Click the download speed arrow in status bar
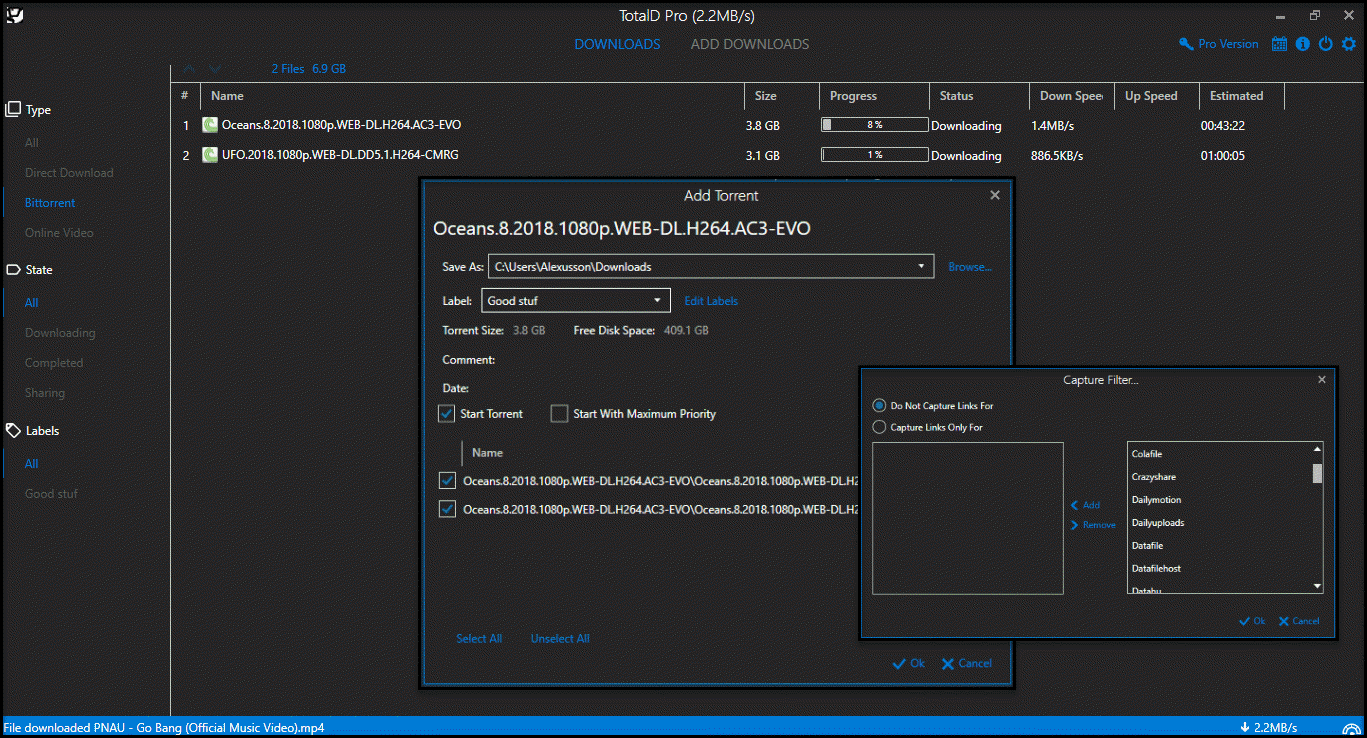Viewport: 1367px width, 738px height. (1245, 727)
